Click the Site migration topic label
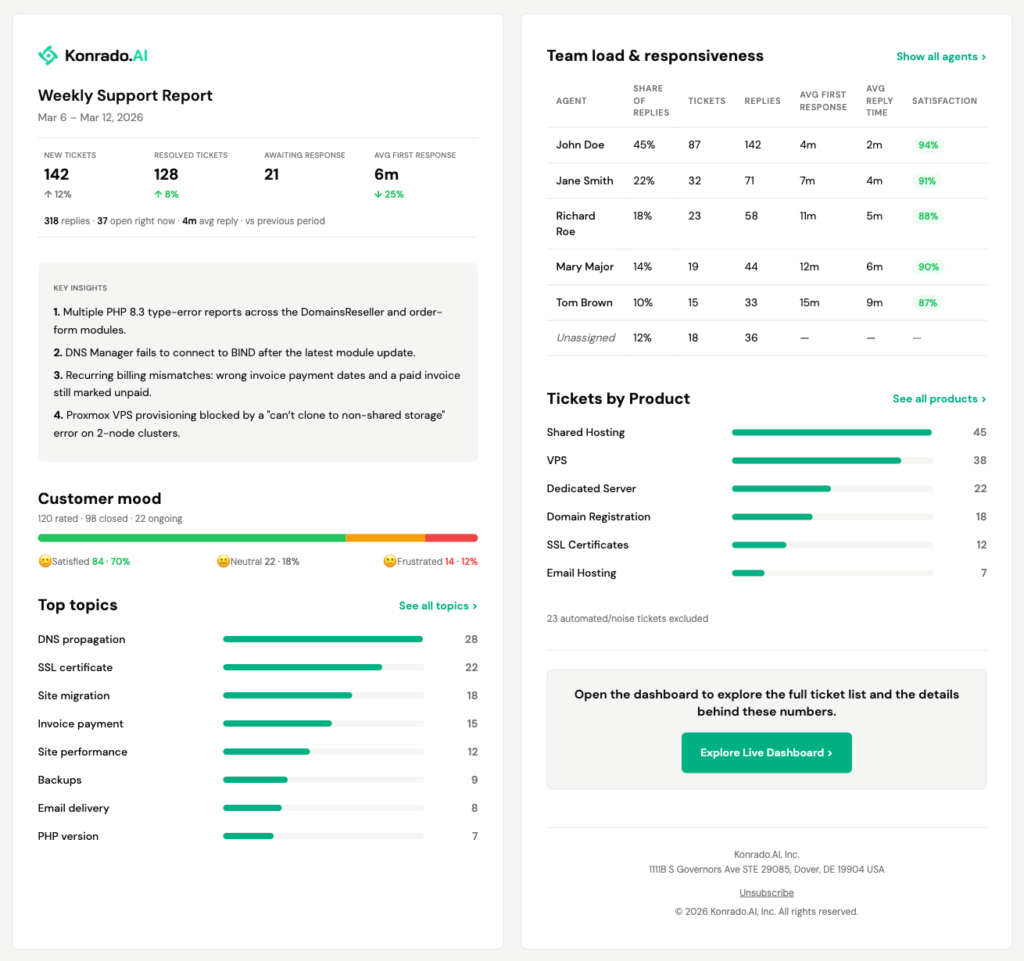Viewport: 1024px width, 961px height. 74,695
